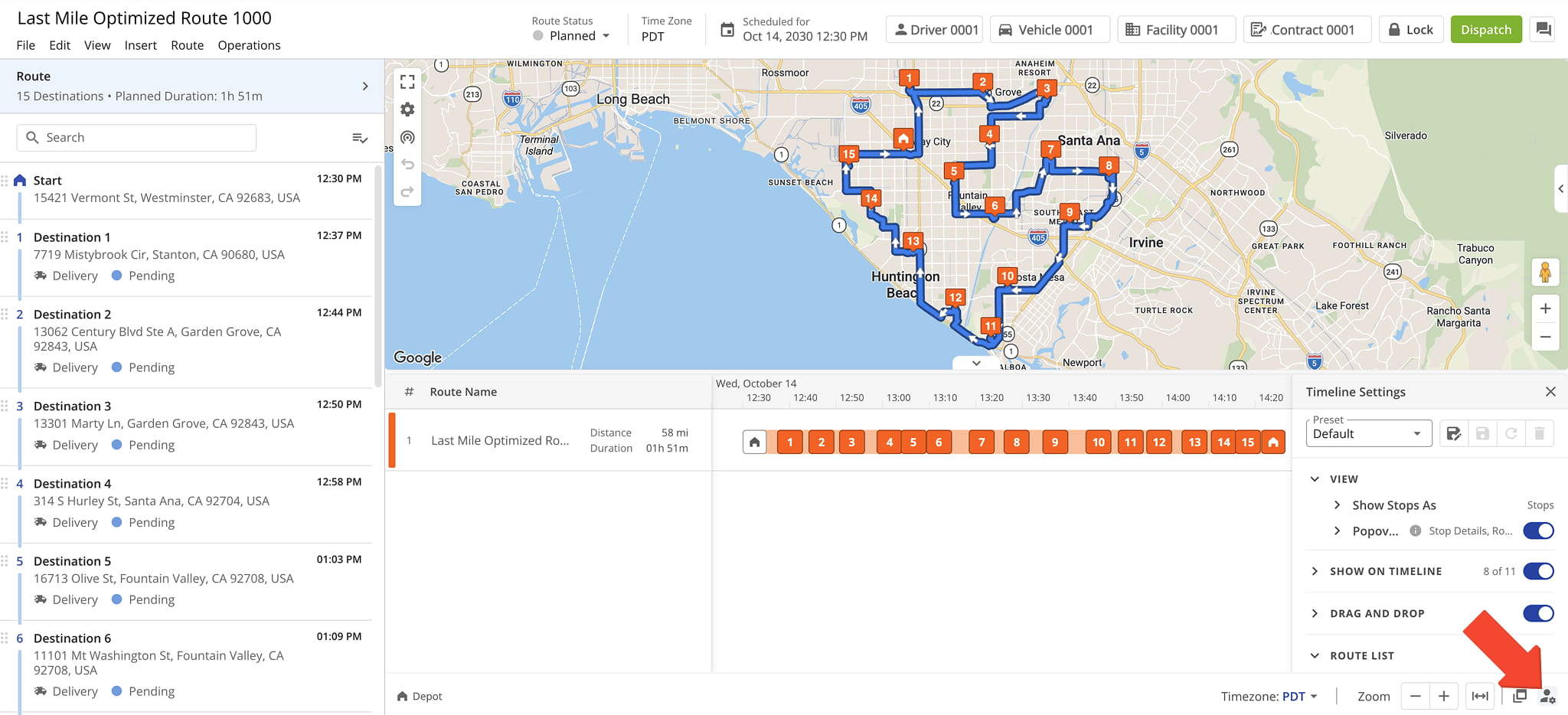Open the Preset Default dropdown

[x=1368, y=433]
